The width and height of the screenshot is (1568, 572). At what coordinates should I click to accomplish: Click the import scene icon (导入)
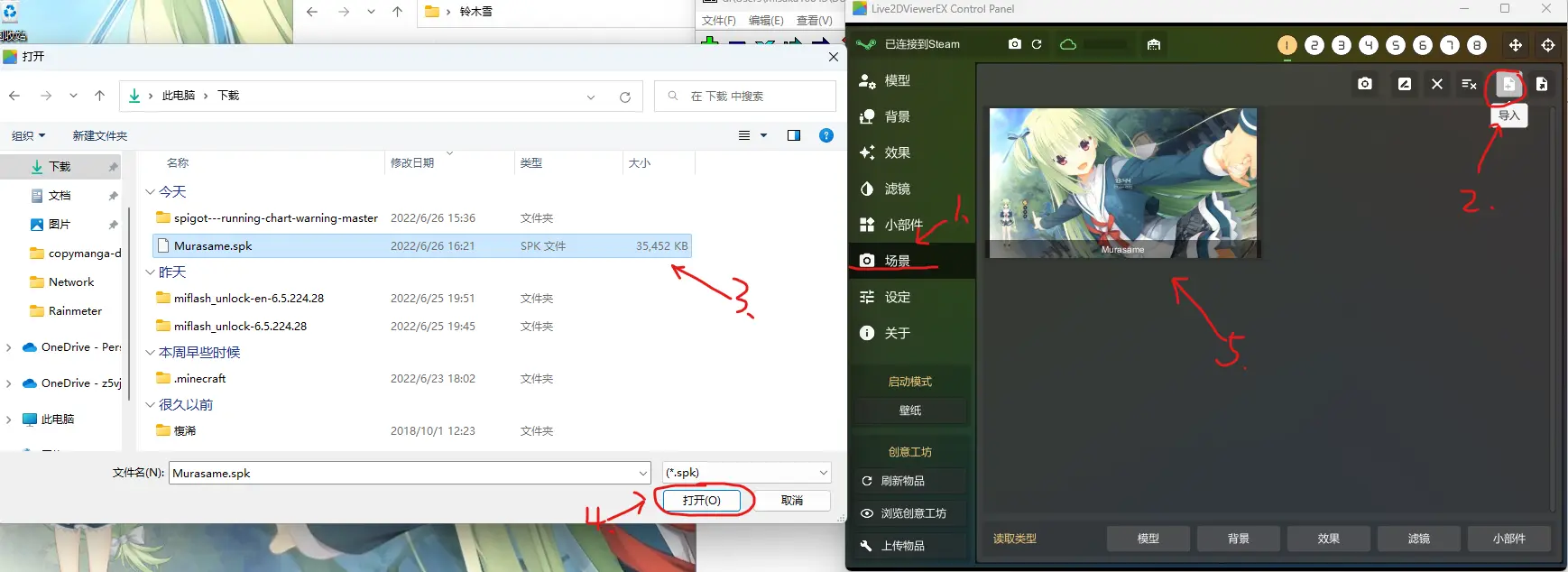(x=1508, y=84)
